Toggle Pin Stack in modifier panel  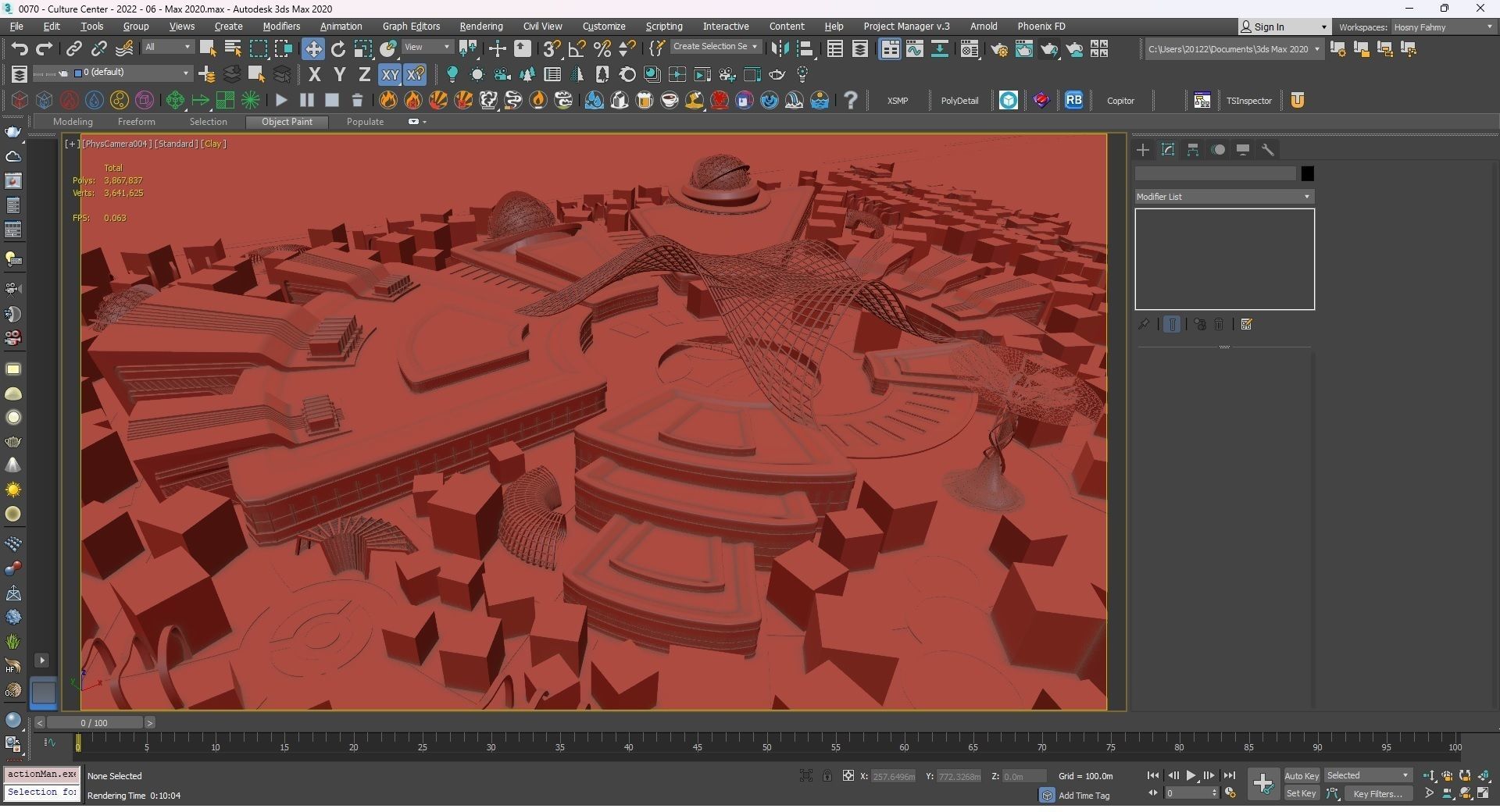[1144, 324]
